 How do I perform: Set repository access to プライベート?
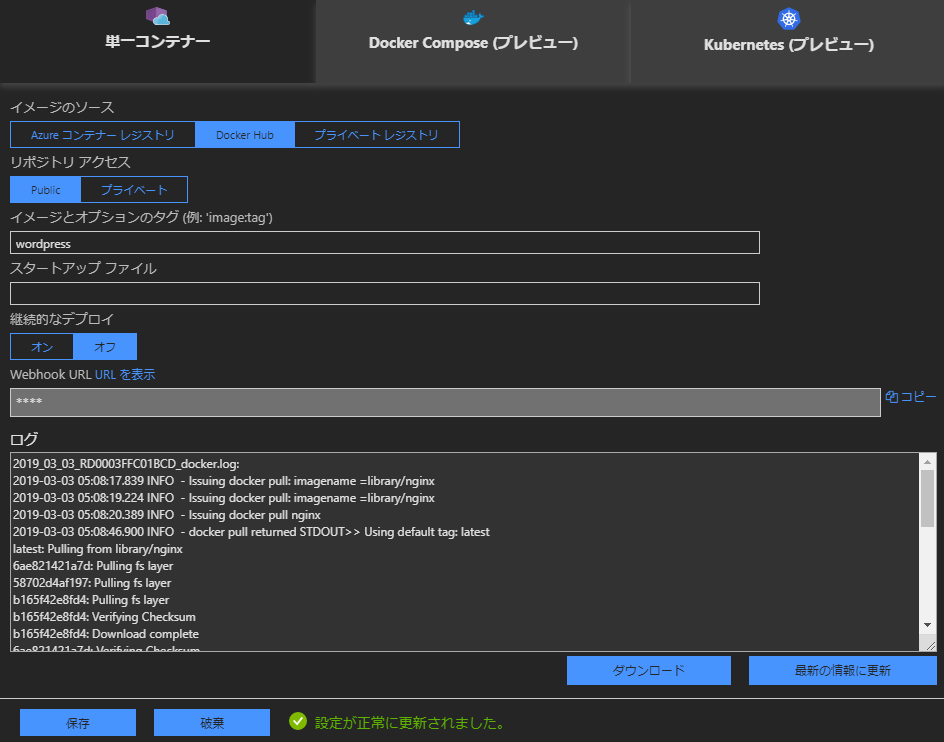pos(134,190)
